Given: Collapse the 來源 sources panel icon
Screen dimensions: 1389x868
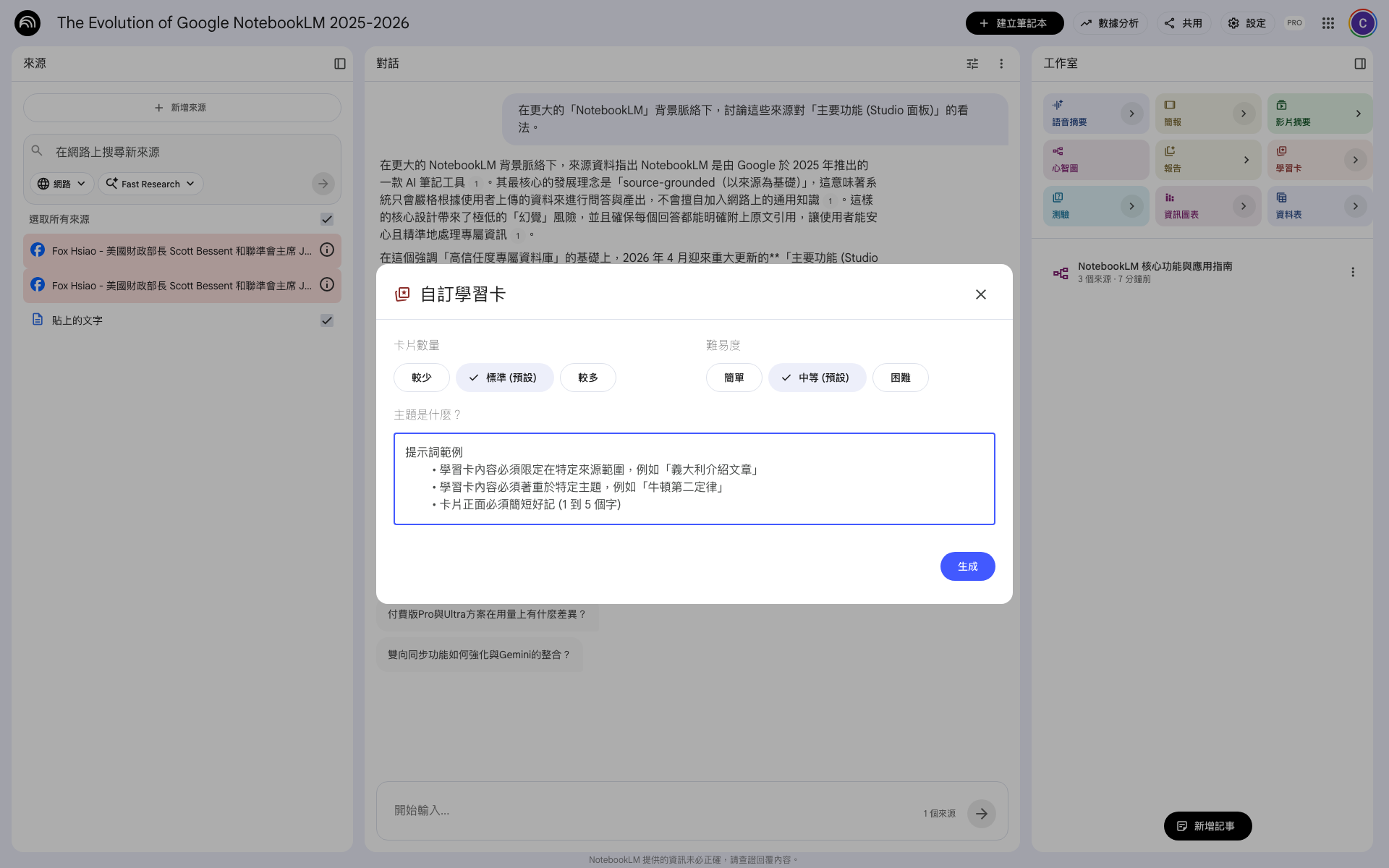Looking at the screenshot, I should (340, 64).
